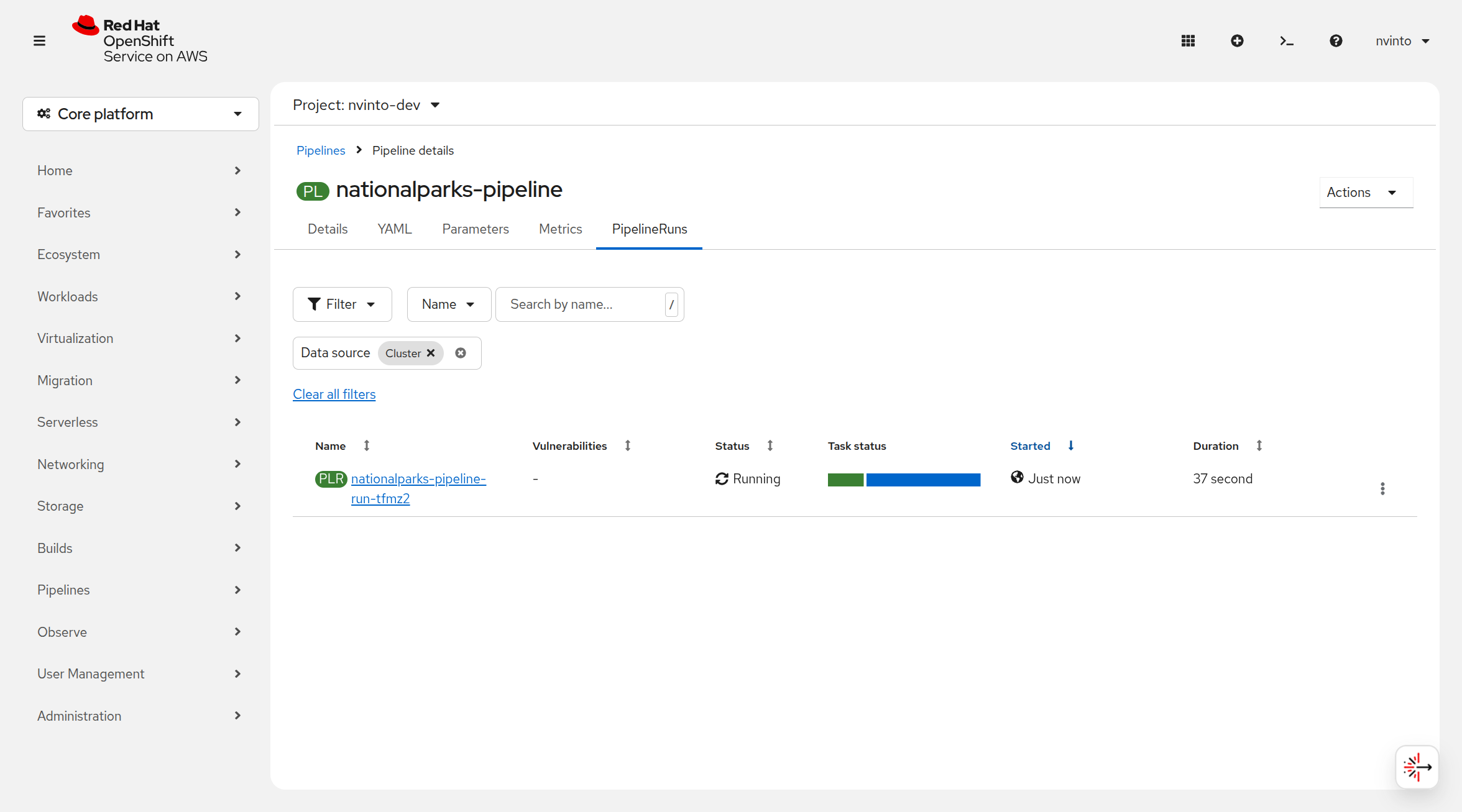This screenshot has height=812, width=1462.
Task: Remove the Cluster filter chip
Action: [431, 353]
